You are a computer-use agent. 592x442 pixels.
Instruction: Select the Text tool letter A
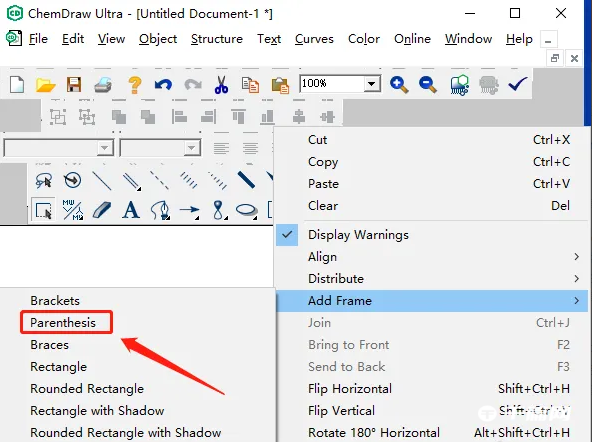click(x=131, y=210)
